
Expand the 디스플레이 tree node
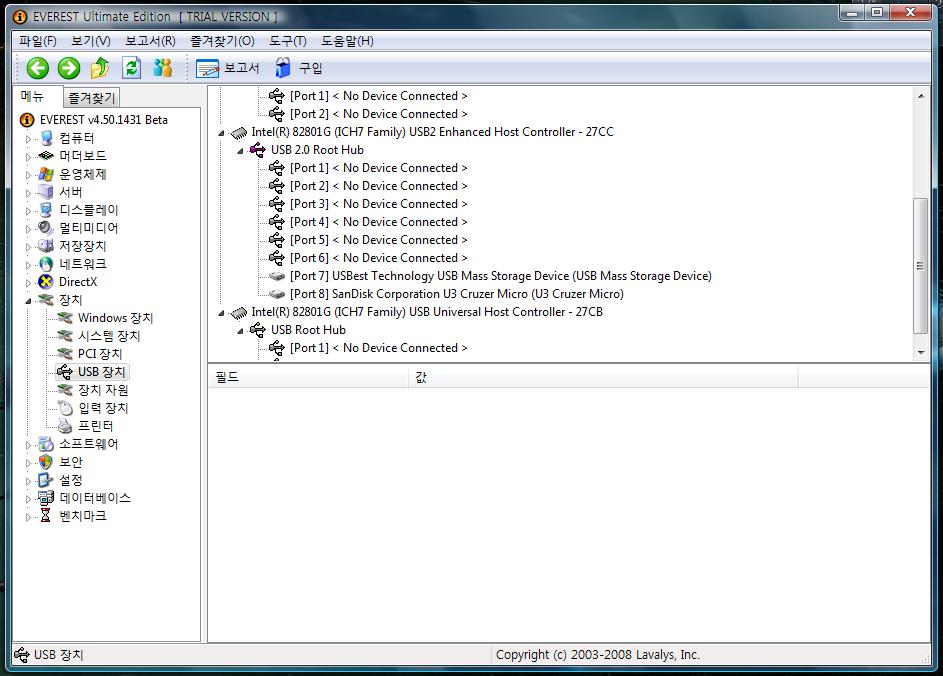point(28,211)
